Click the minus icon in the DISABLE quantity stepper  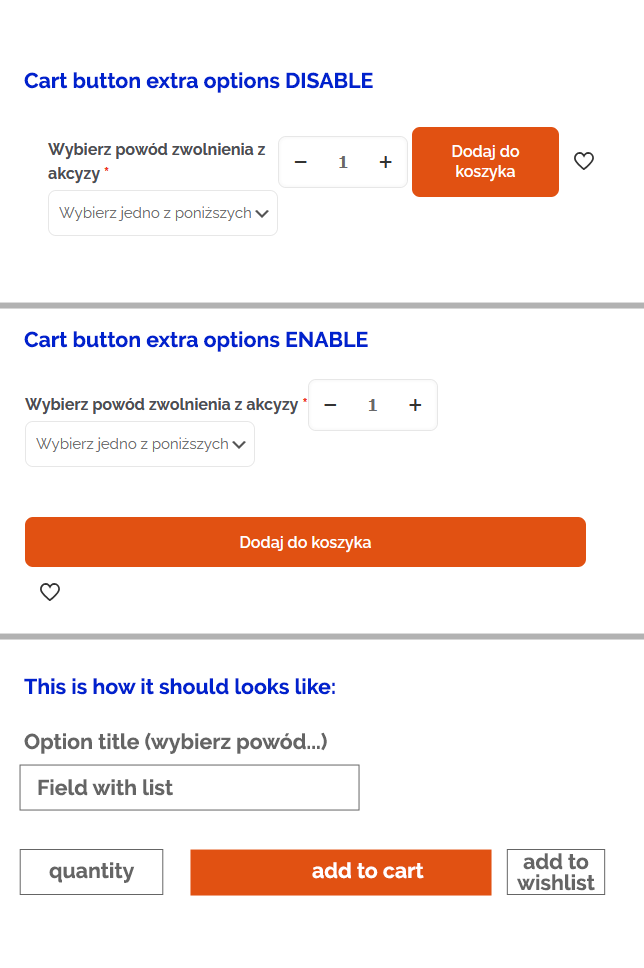tap(300, 161)
